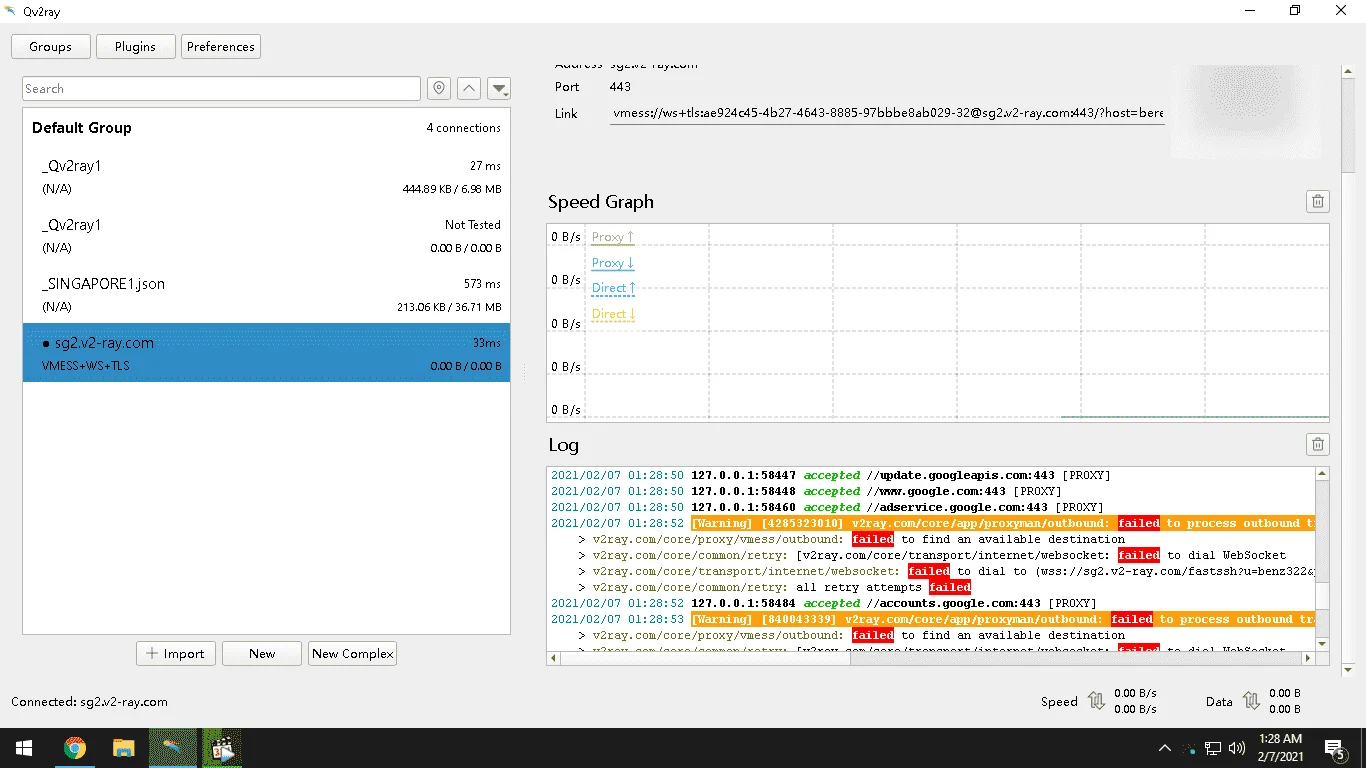Clear the Log with trash icon

(x=1318, y=444)
